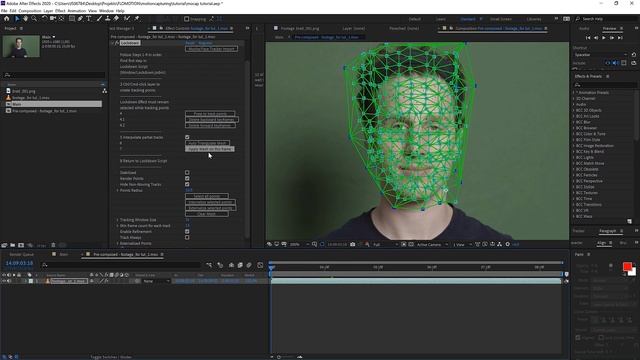This screenshot has height=360, width=640.
Task: Take a snapshot with the camera icon
Action: (x=353, y=244)
